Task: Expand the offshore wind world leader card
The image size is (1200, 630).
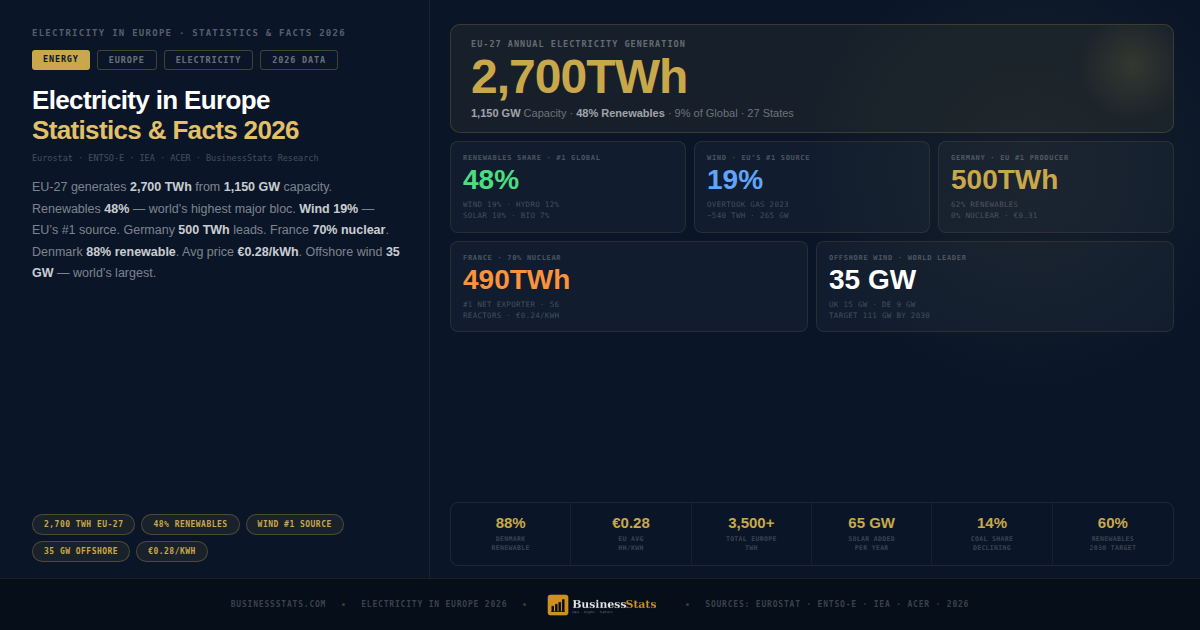Action: [995, 286]
